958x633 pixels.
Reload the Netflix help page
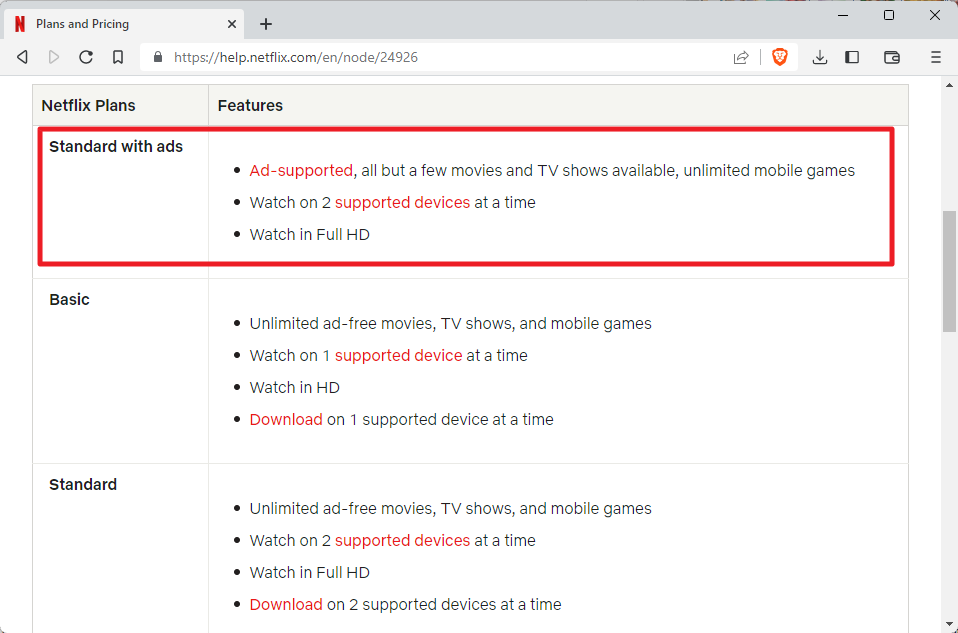(x=86, y=58)
